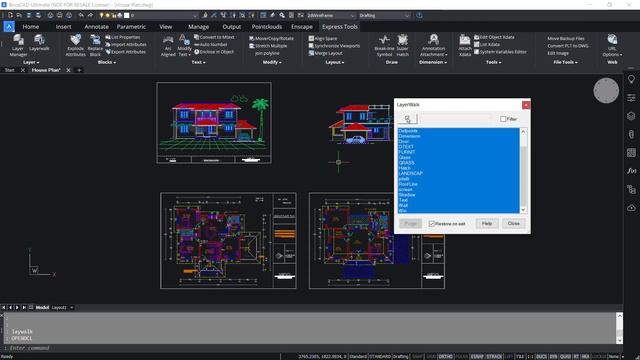This screenshot has width=640, height=360.
Task: Click the Help button in LayerWalk
Action: point(487,224)
